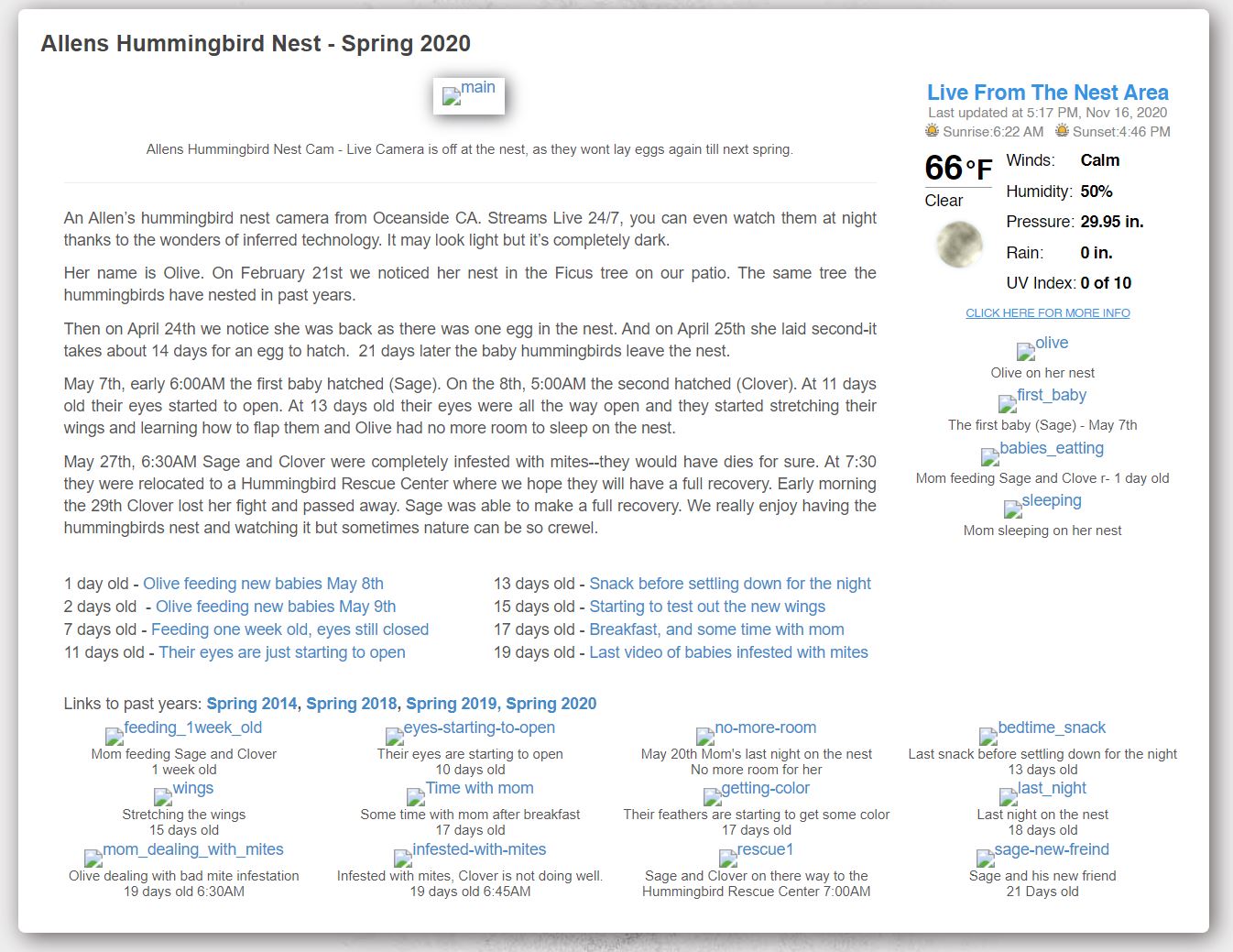Open the broken 'main' camera image

(x=469, y=95)
